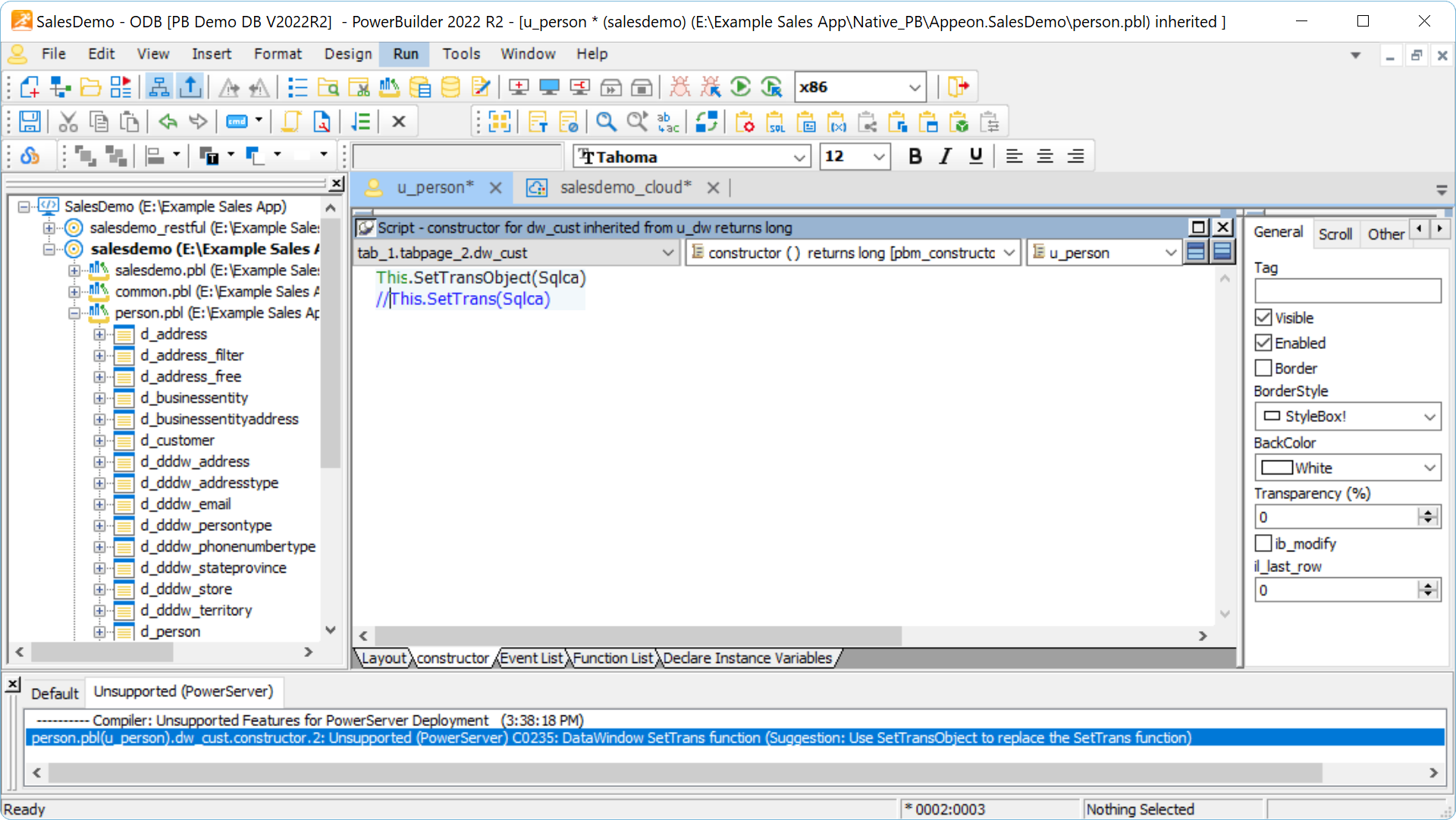The height and width of the screenshot is (820, 1456).
Task: Align text to the right
Action: [1075, 156]
